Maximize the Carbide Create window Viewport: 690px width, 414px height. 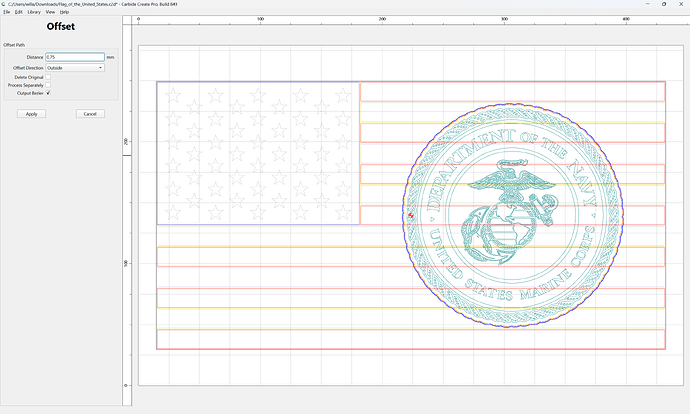(664, 4)
